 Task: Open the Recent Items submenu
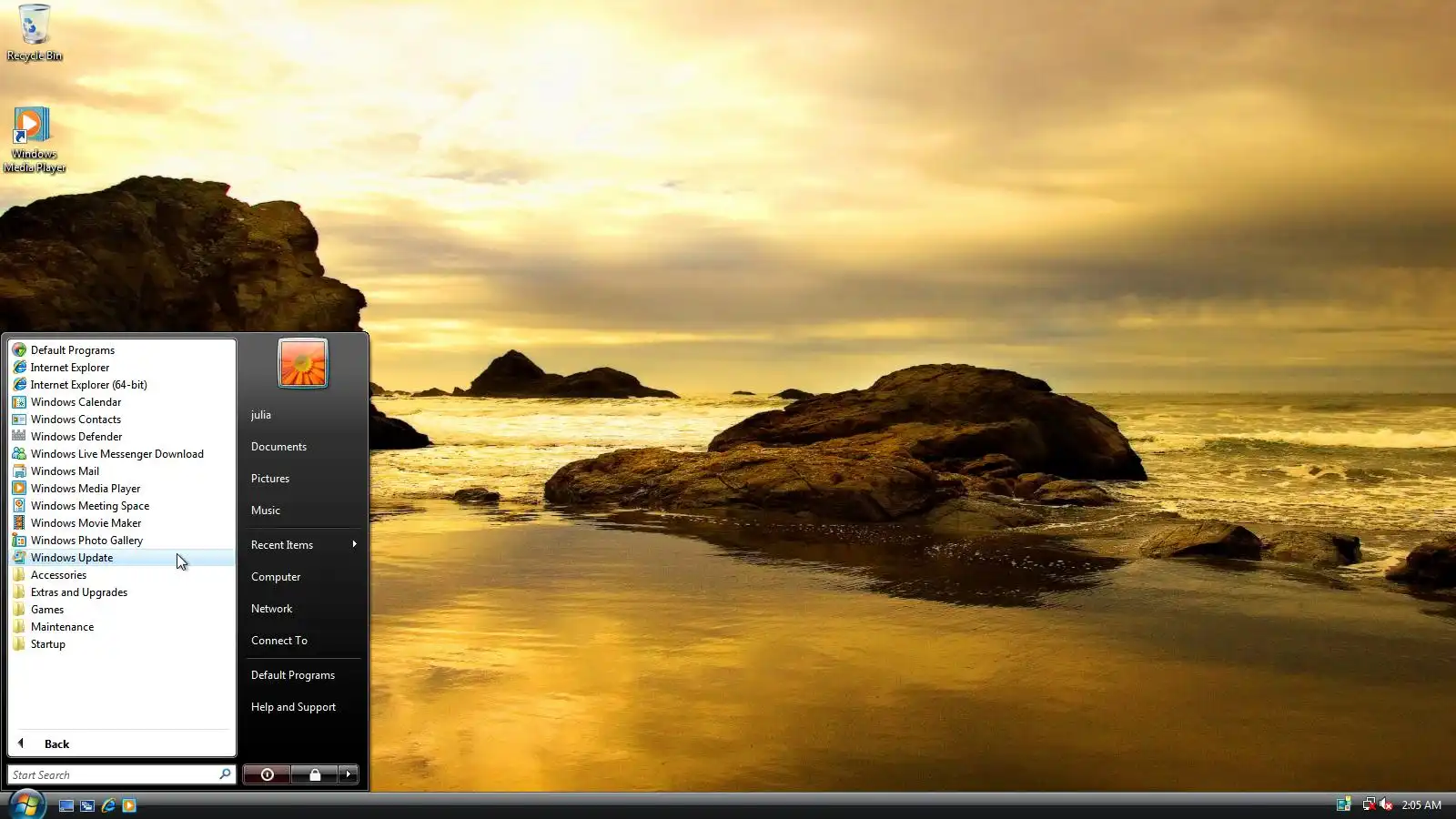pos(303,545)
